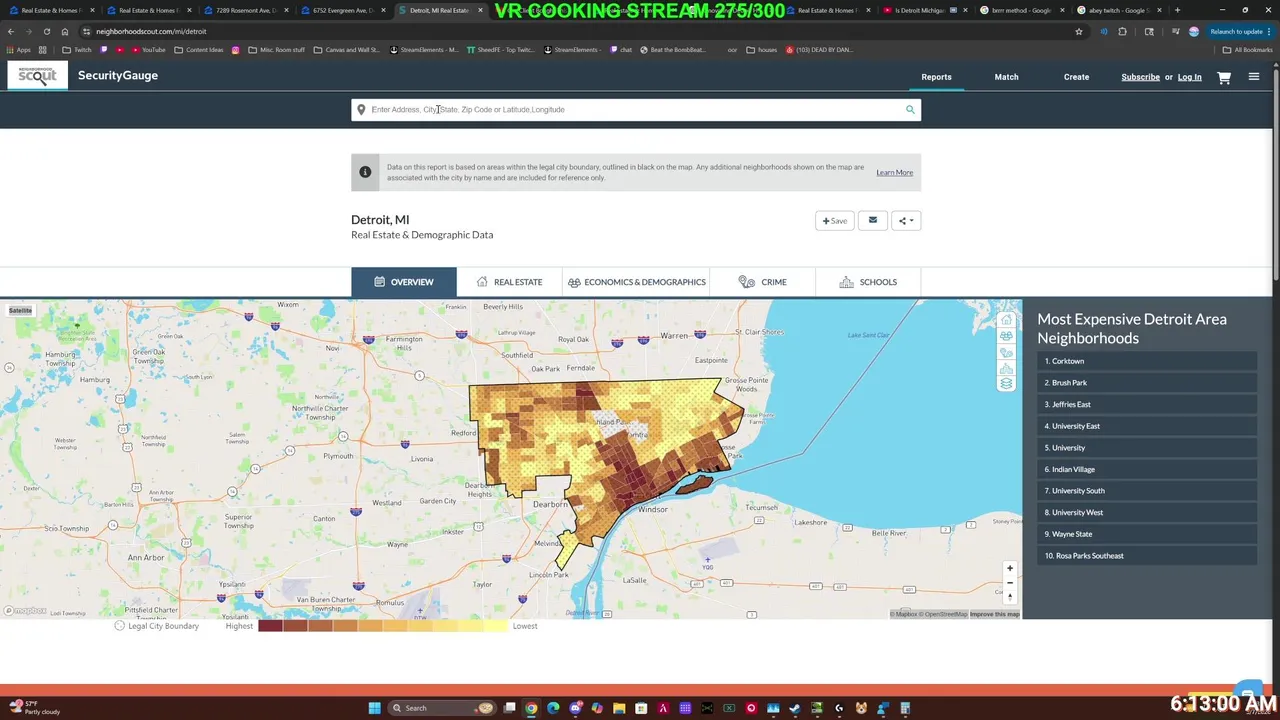Click the Windows Start button

tap(375, 708)
